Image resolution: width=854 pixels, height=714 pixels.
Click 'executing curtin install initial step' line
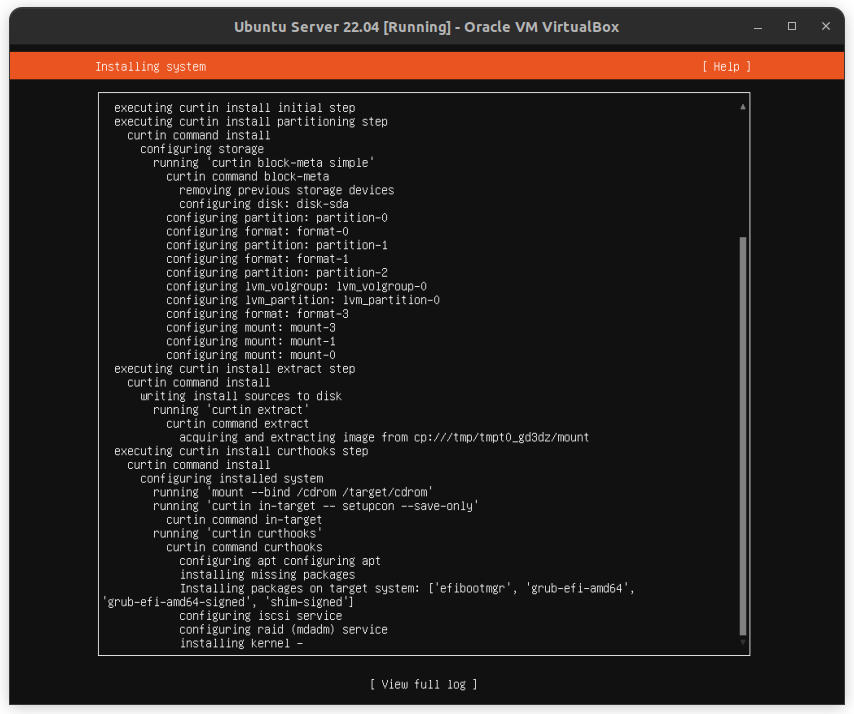234,108
